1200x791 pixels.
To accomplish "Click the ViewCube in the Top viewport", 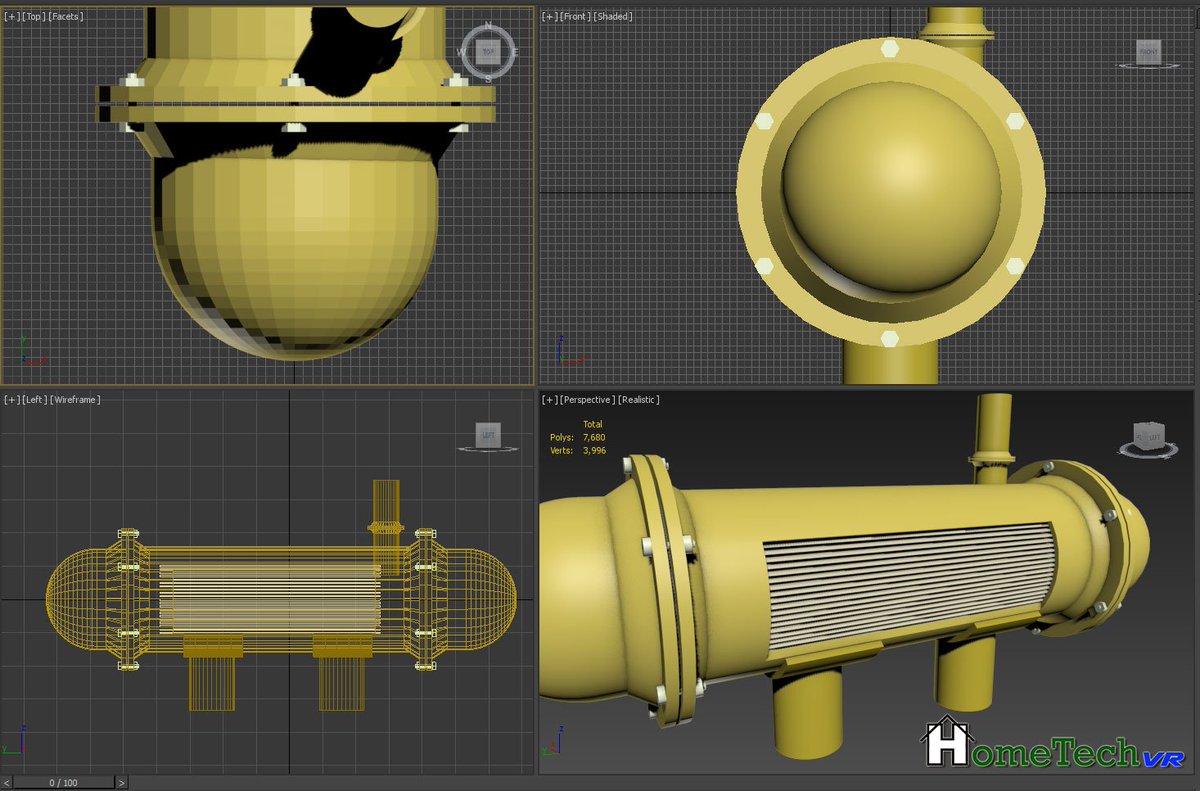I will 488,51.
